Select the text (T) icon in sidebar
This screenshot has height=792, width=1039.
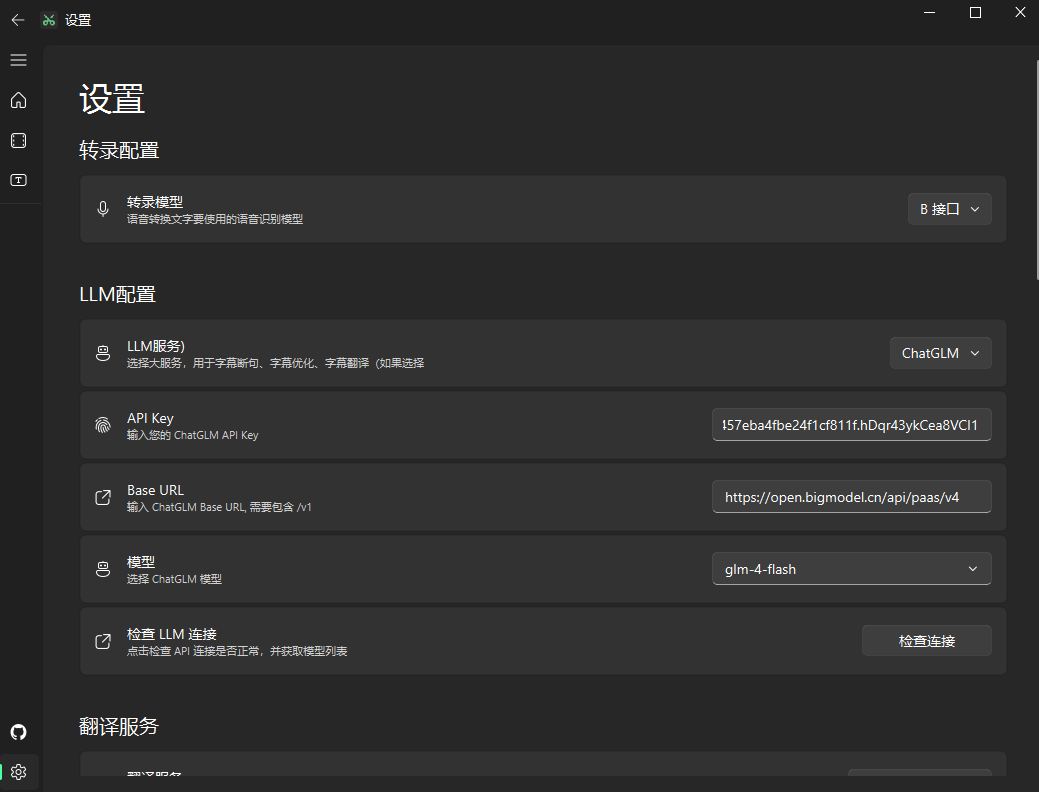point(17,180)
